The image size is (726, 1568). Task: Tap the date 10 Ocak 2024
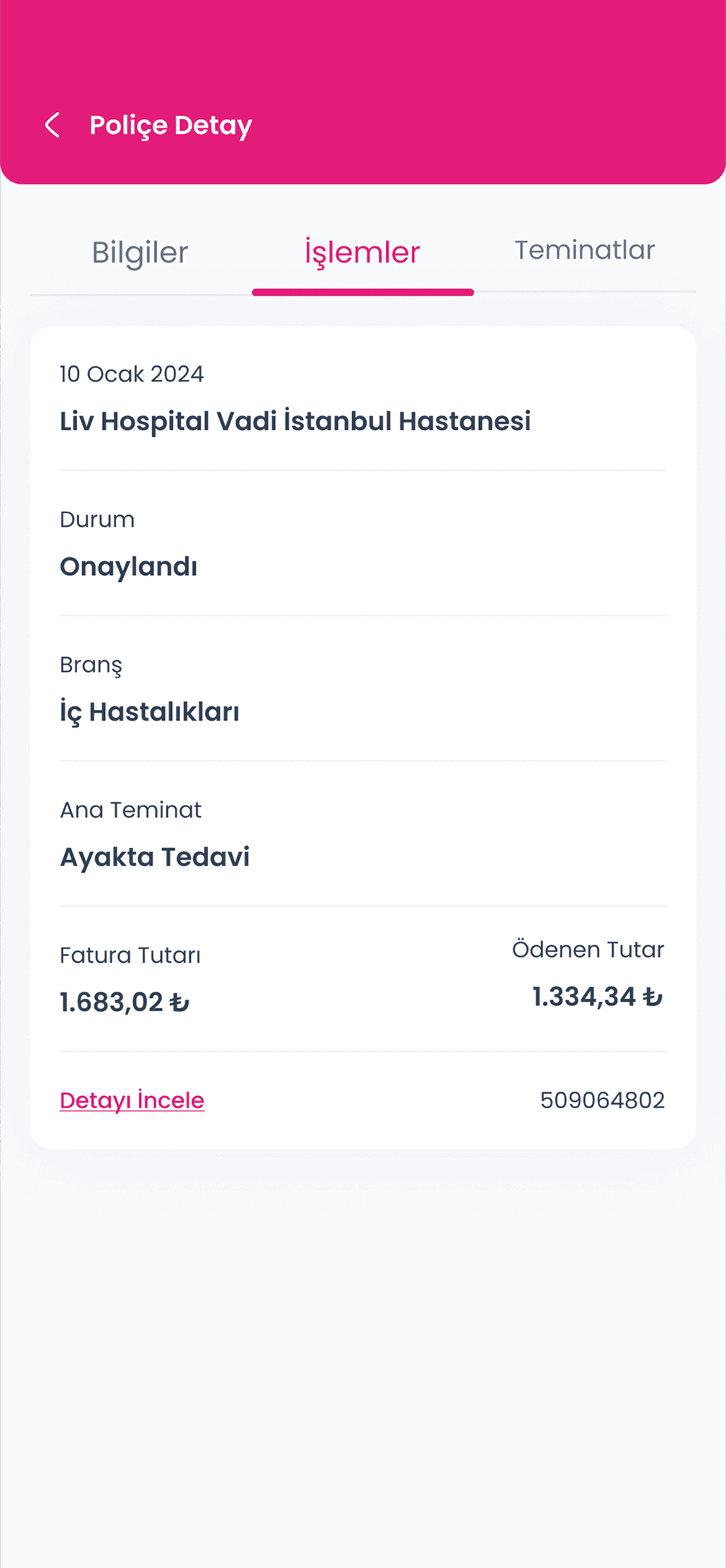pos(132,374)
